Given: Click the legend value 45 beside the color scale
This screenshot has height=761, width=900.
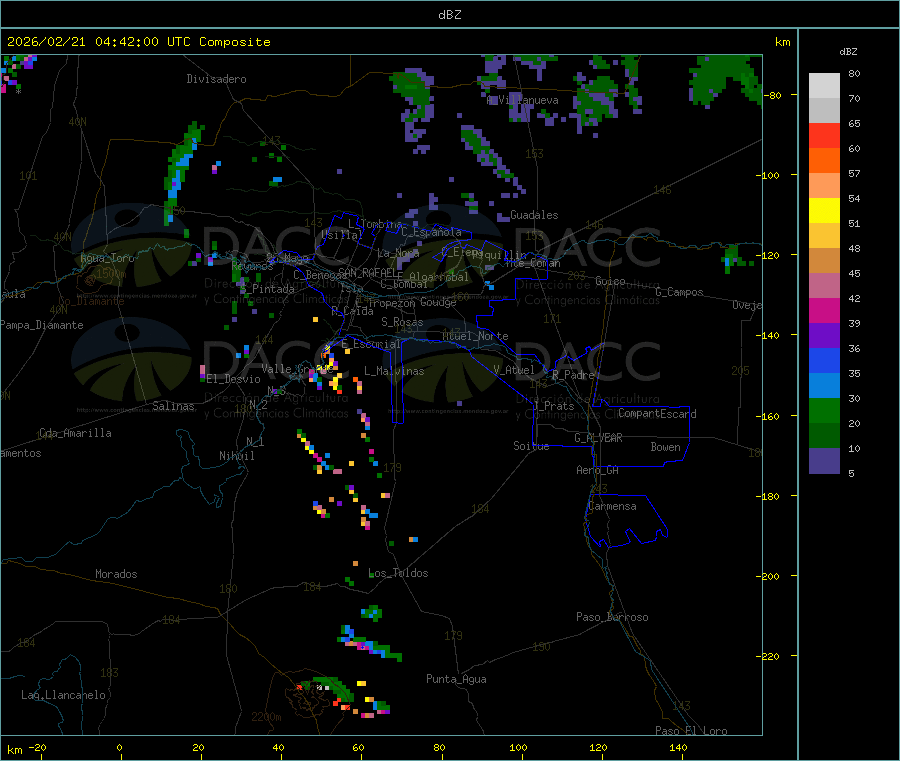Looking at the screenshot, I should 854,273.
